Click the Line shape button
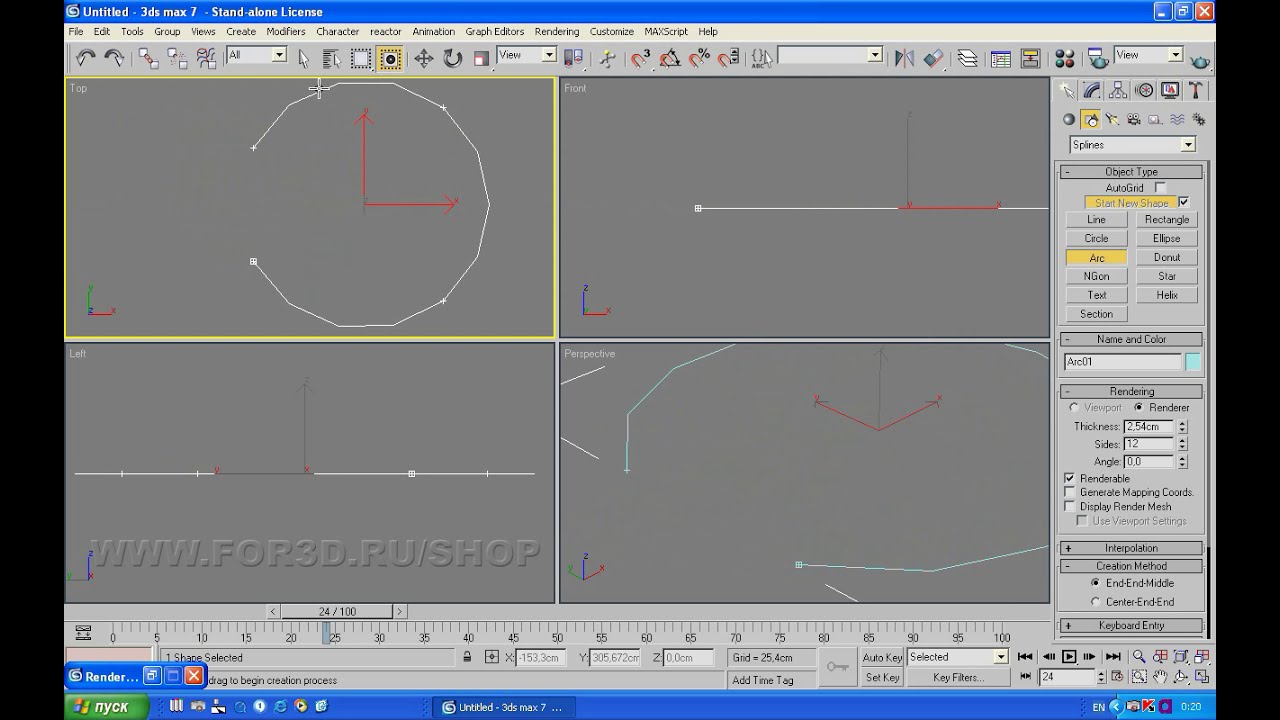The image size is (1280, 720). 1096,220
